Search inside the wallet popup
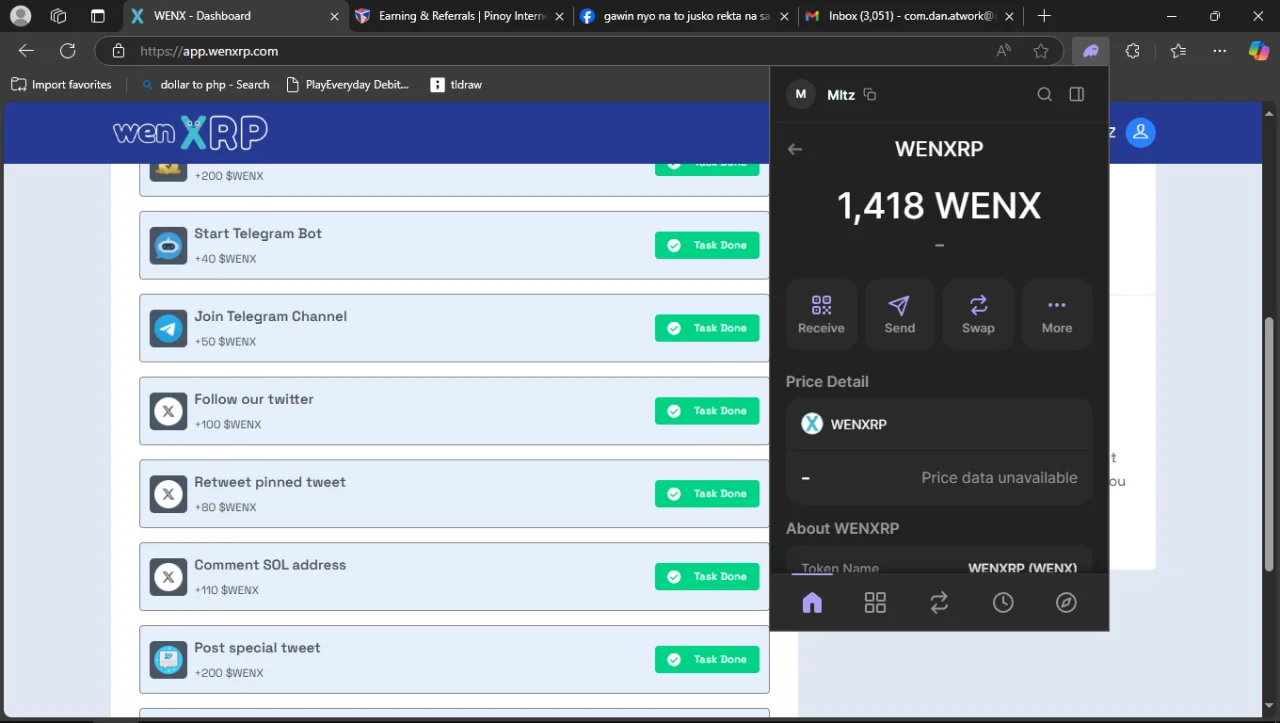1280x723 pixels. click(x=1044, y=94)
